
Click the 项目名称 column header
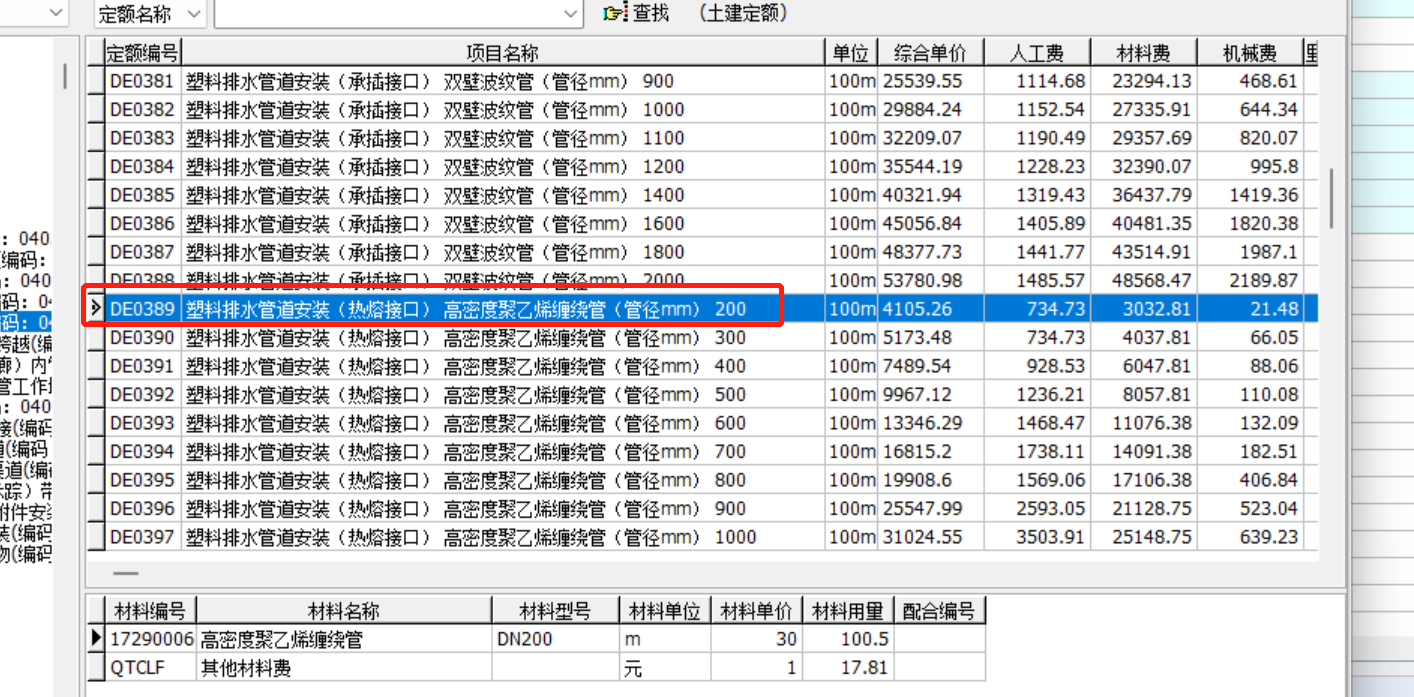pyautogui.click(x=503, y=53)
